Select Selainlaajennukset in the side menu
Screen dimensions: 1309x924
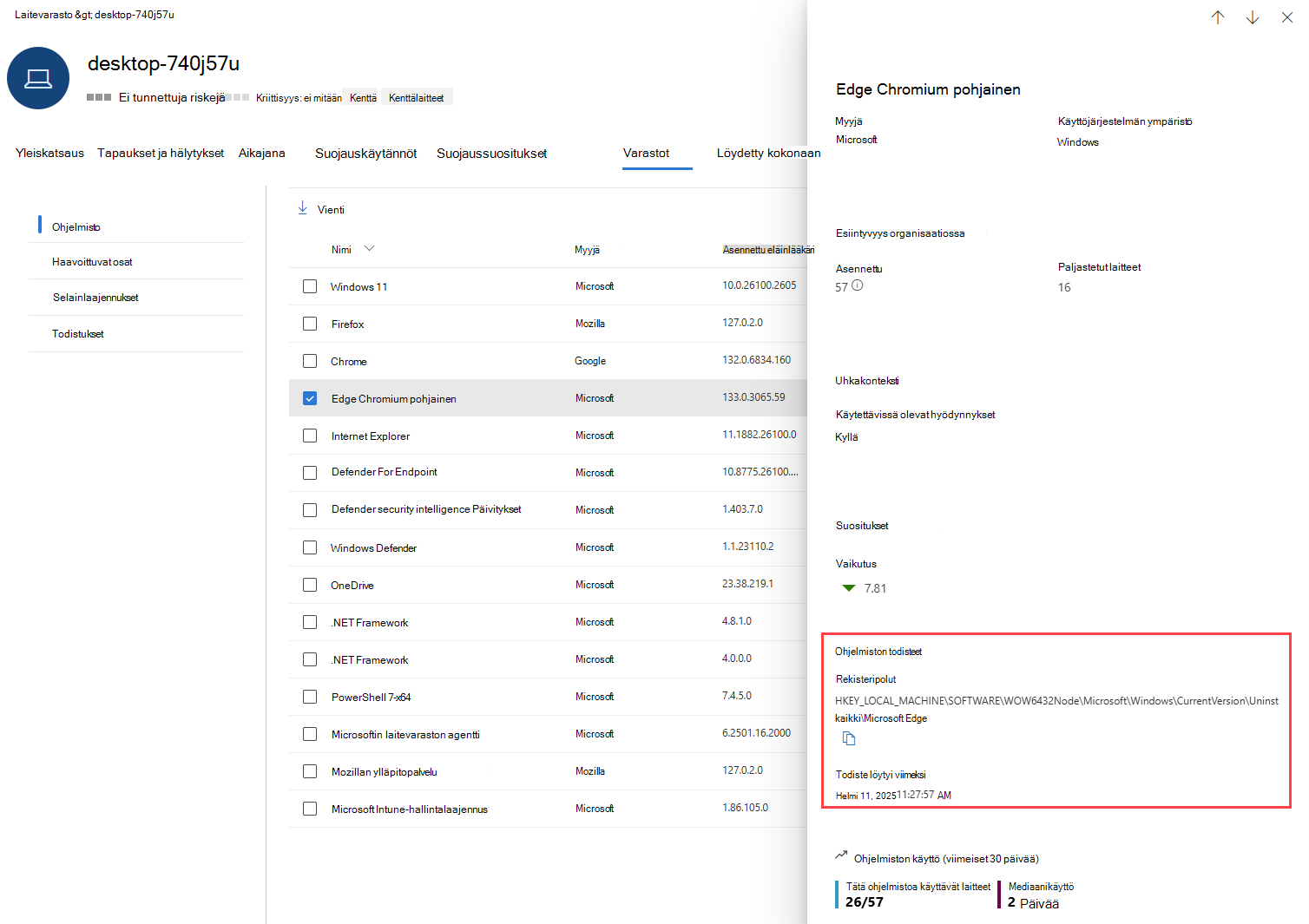point(95,298)
